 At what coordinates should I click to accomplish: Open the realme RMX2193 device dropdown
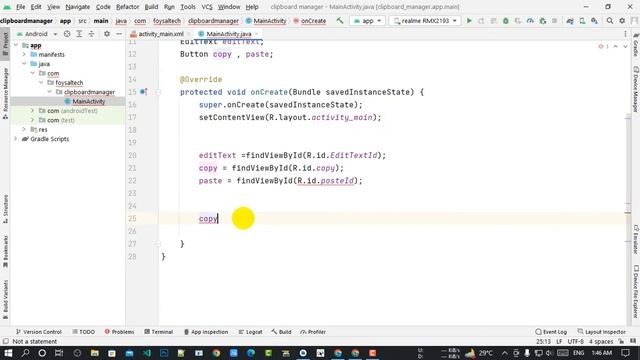(x=425, y=20)
